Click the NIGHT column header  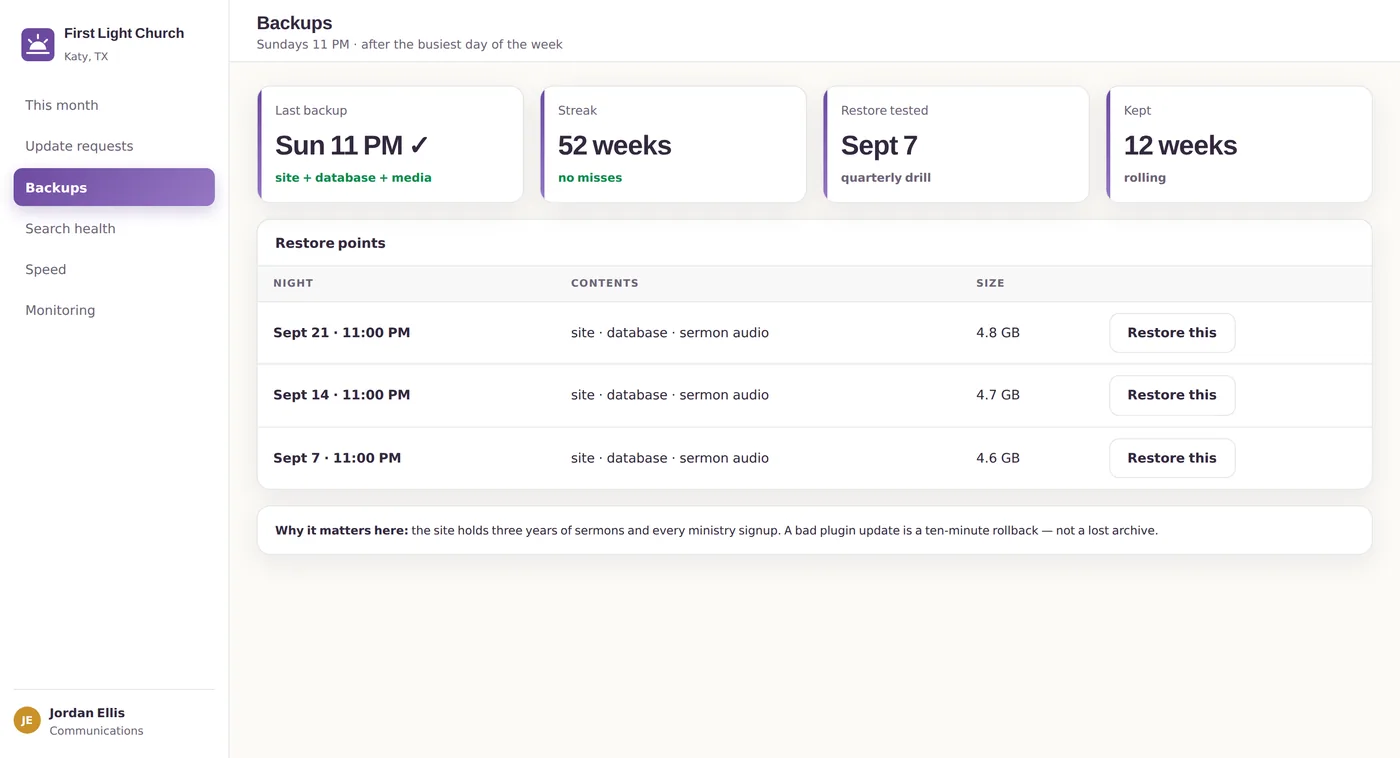coord(293,283)
